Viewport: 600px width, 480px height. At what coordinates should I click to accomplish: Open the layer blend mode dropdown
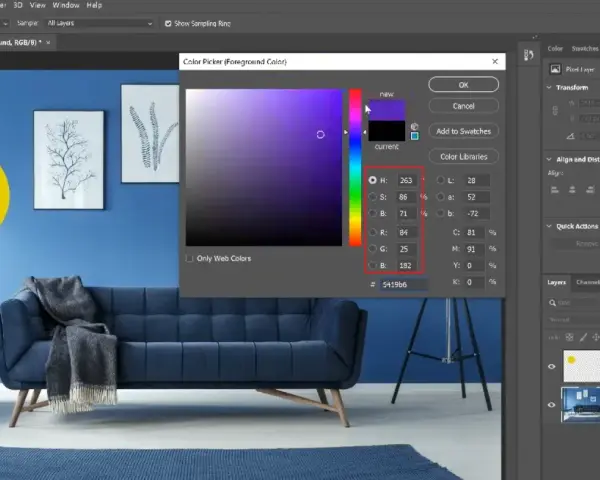(x=574, y=320)
